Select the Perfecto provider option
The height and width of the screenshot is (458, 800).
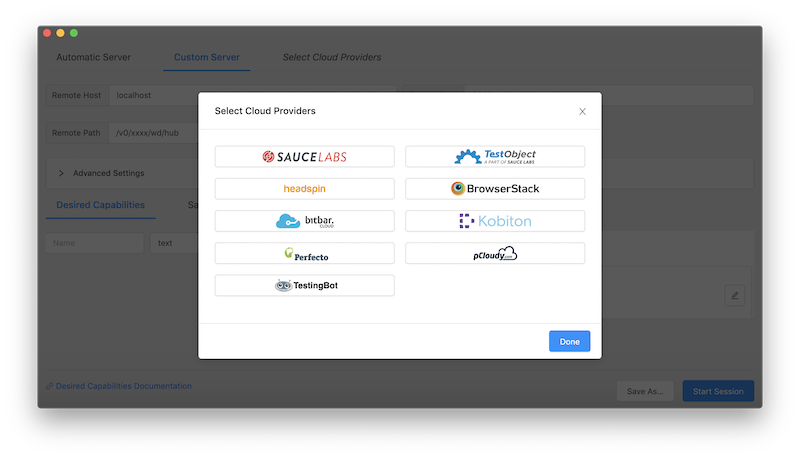click(x=304, y=253)
